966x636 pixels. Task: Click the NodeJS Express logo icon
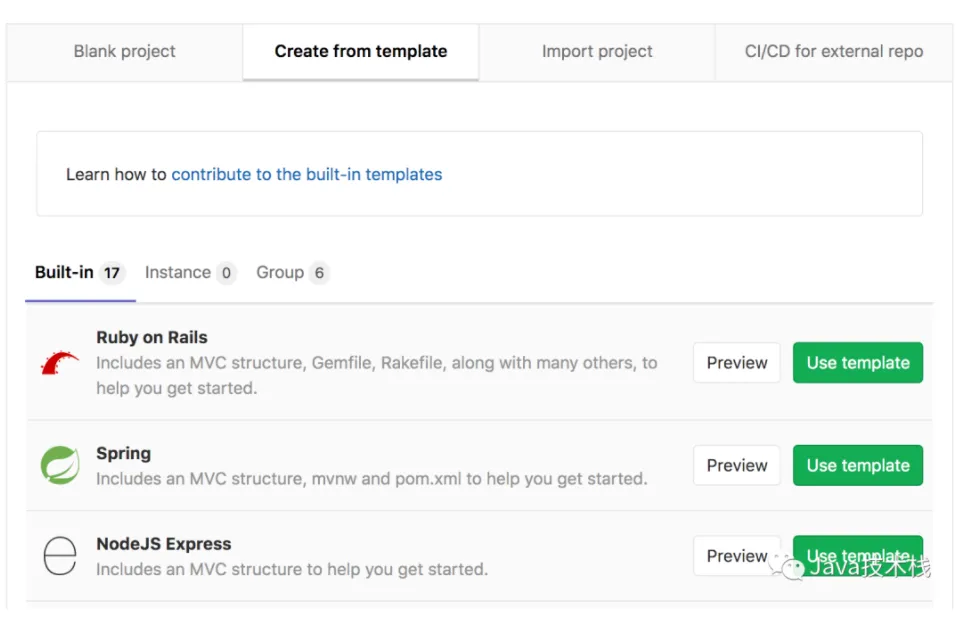60,556
